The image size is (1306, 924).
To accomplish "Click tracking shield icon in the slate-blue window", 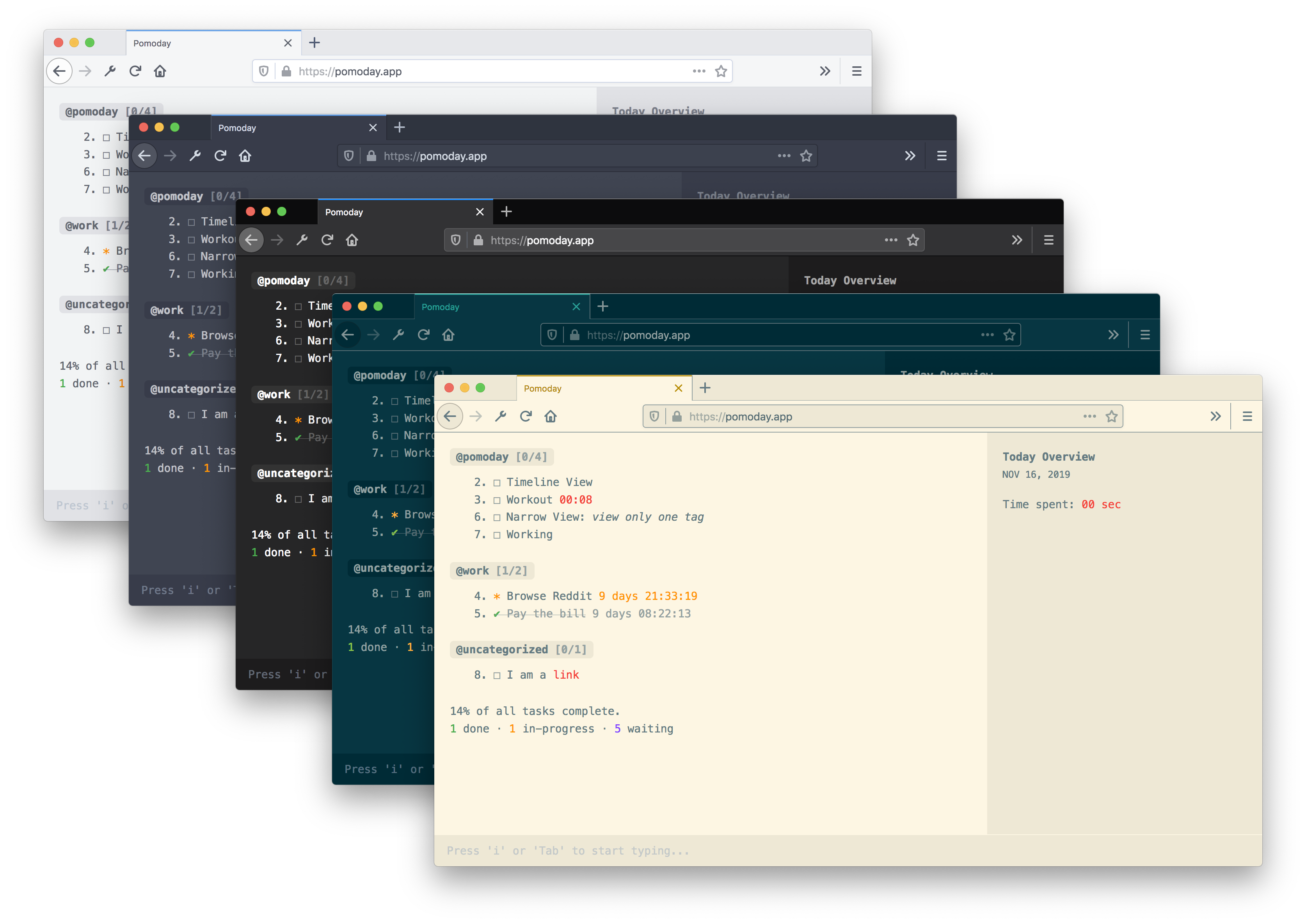I will coord(349,156).
